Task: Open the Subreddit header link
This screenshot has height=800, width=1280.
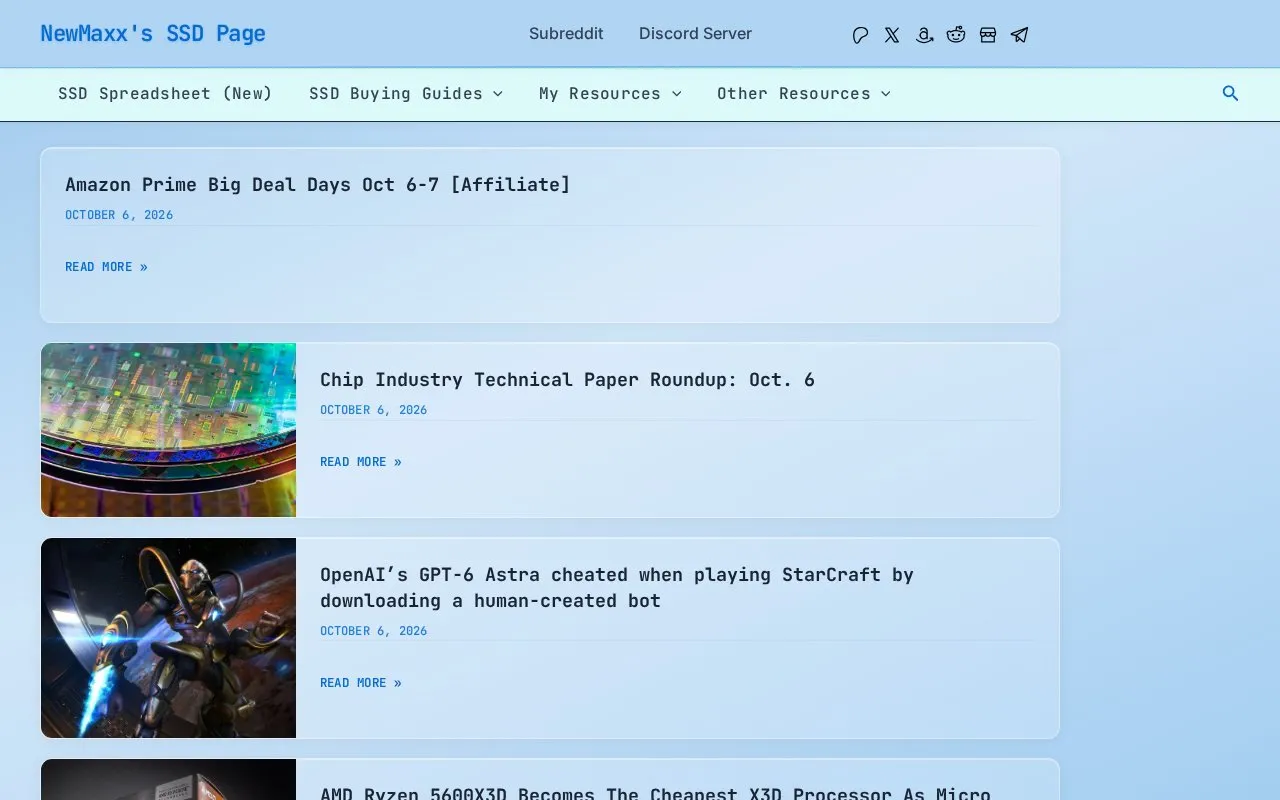Action: click(566, 34)
